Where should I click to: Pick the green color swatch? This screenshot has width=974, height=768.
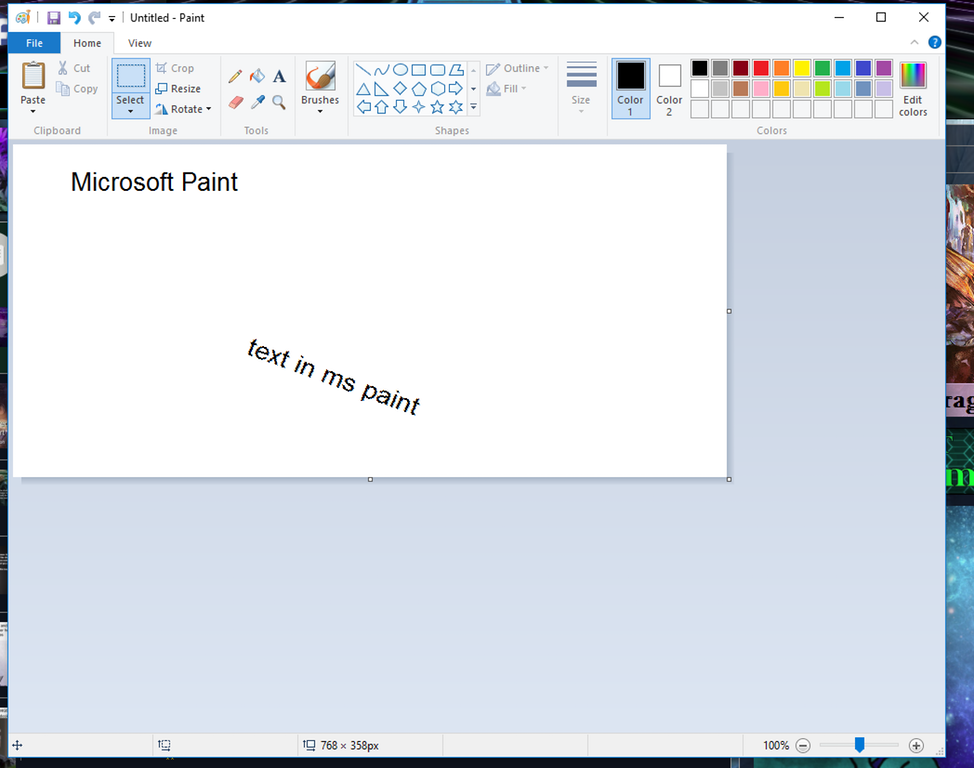[822, 68]
